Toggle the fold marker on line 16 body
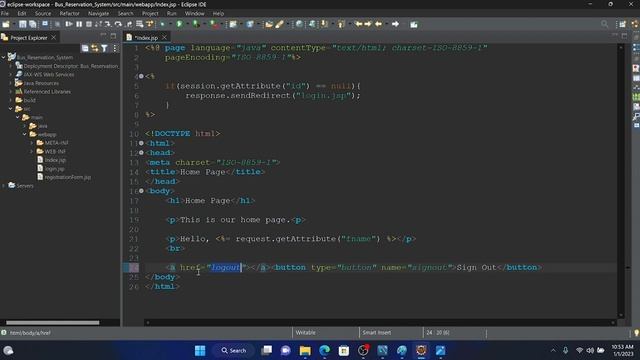640x360 pixels. (x=141, y=191)
